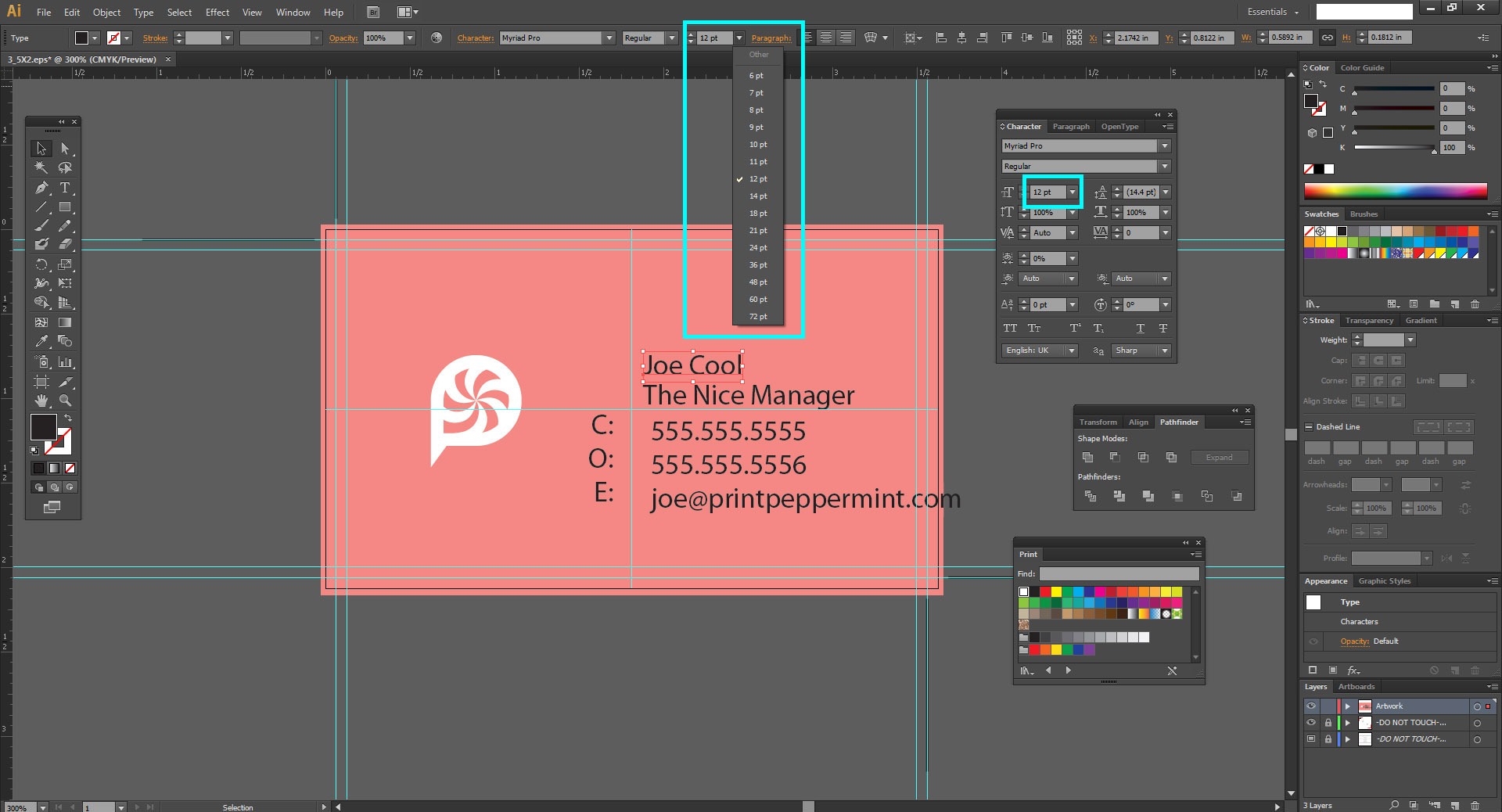Click the CMYK color spectrum bar
The height and width of the screenshot is (812, 1502).
point(1396,191)
